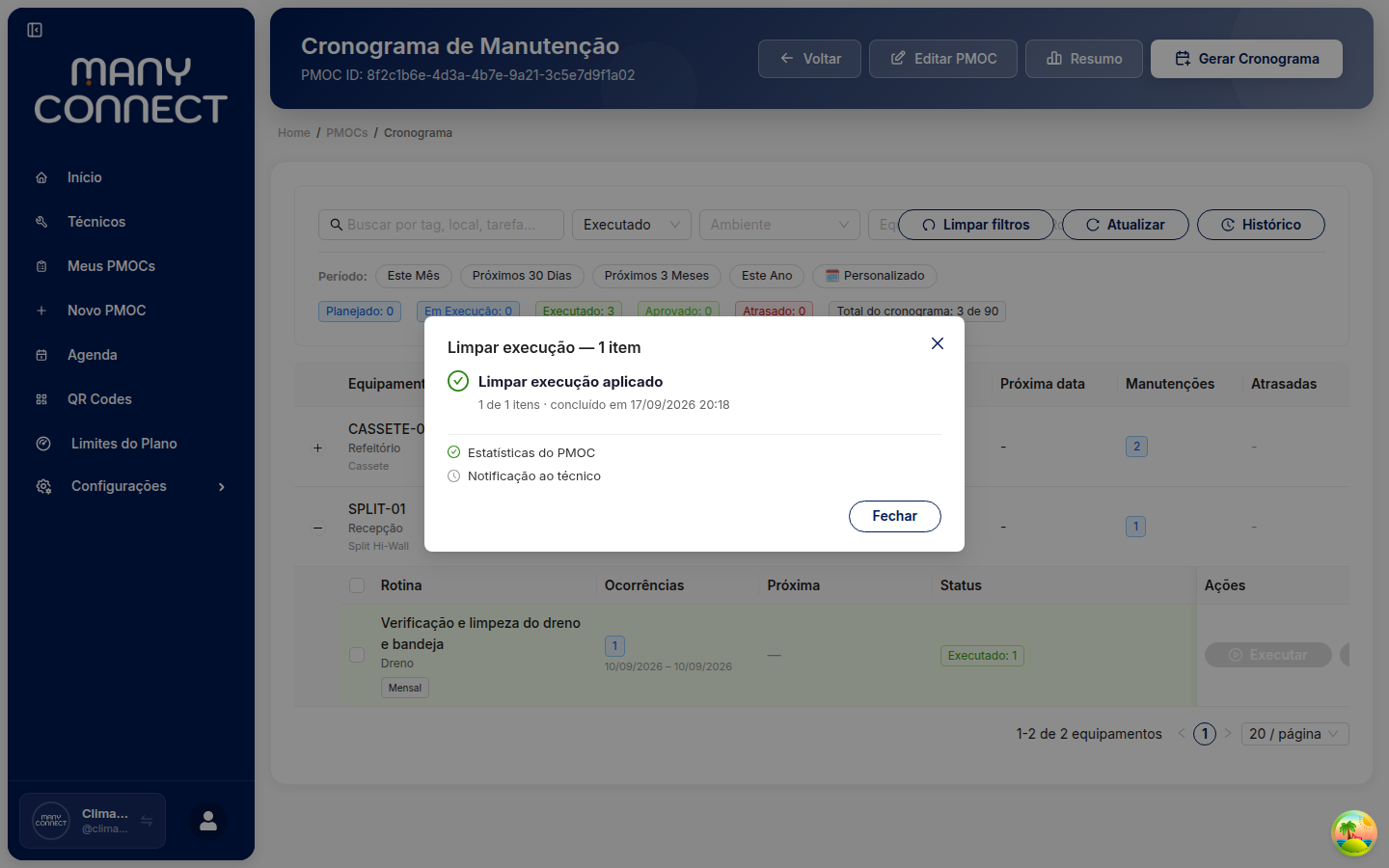Go to Meus PMOCs
The image size is (1389, 868).
coord(111,266)
